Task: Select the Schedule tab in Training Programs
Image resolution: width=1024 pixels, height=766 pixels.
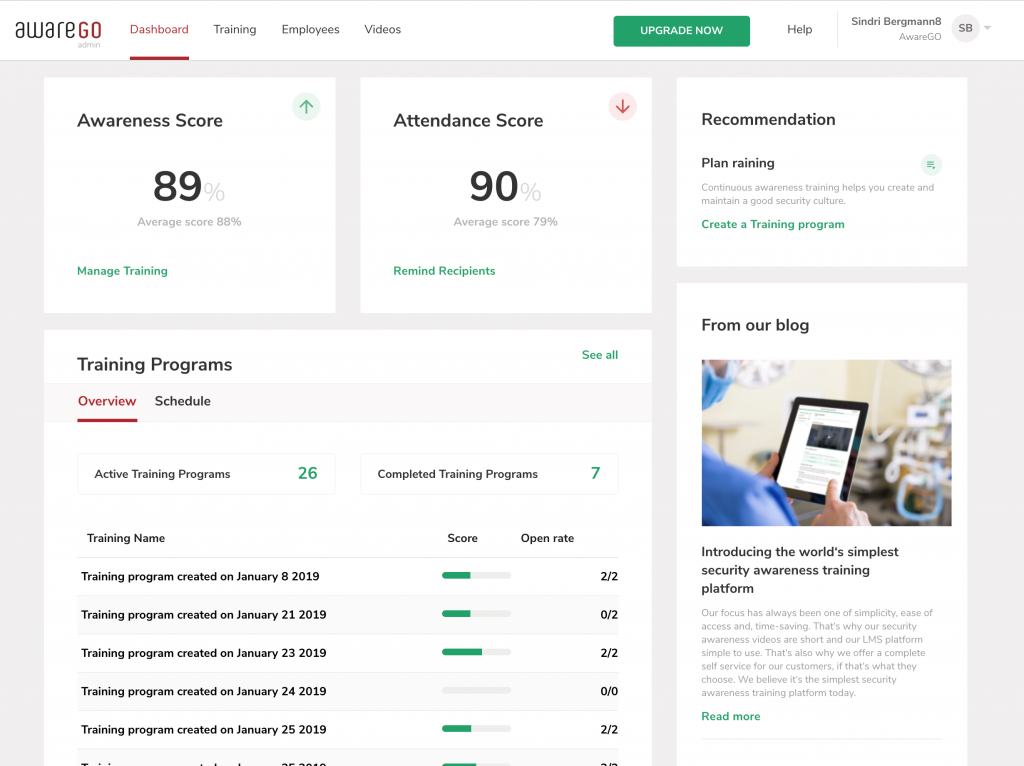Action: tap(183, 401)
